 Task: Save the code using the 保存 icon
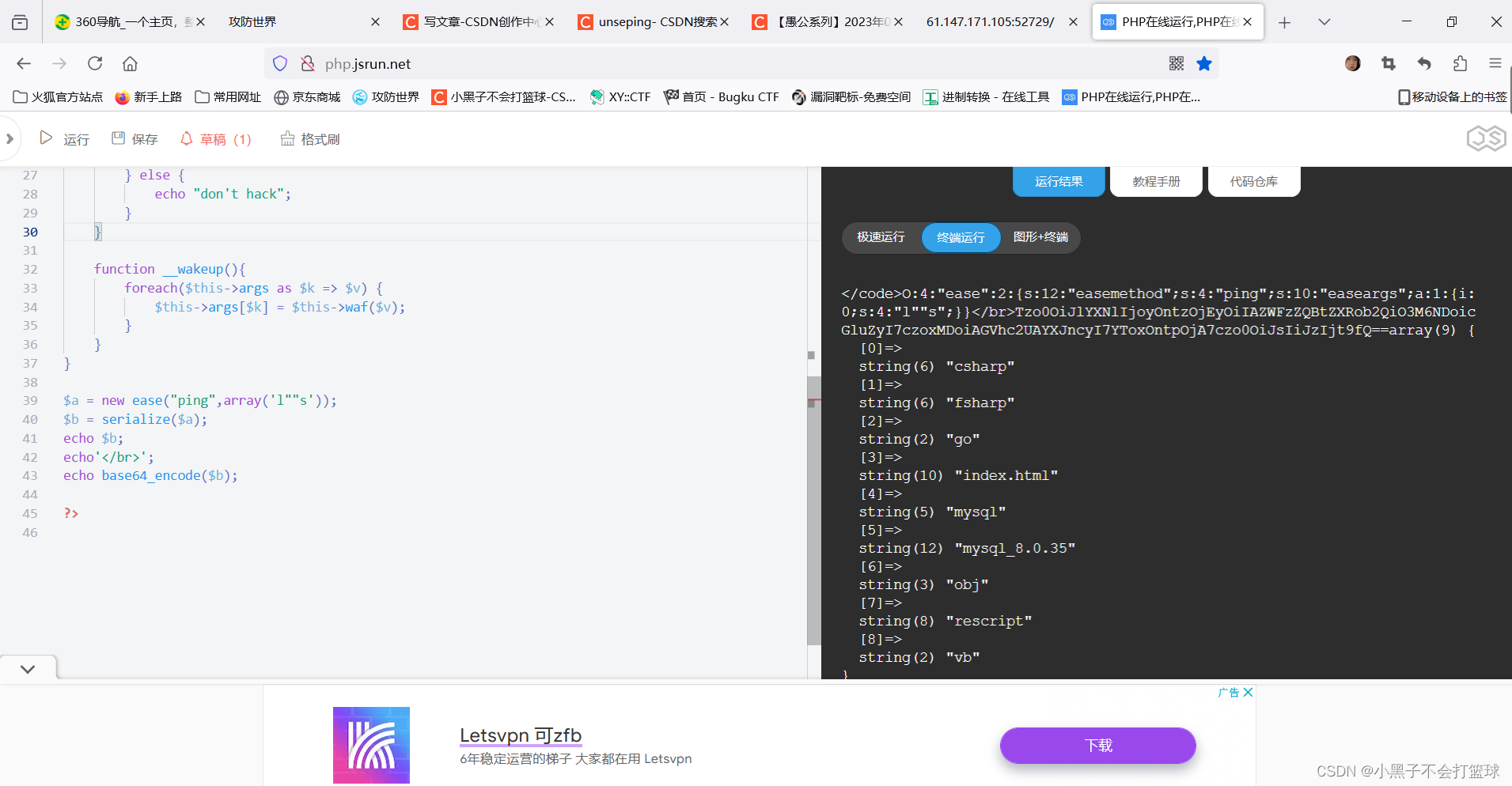[x=135, y=138]
